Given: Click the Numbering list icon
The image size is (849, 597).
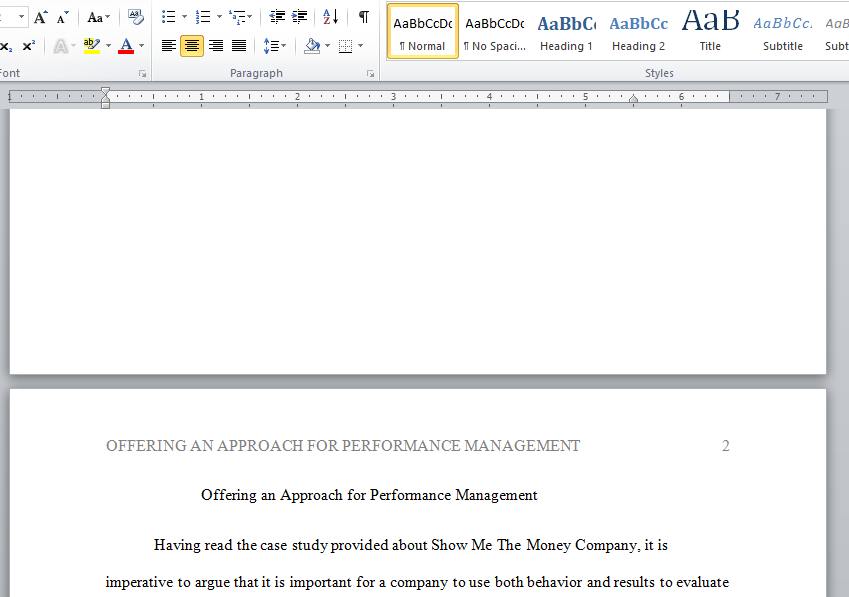Looking at the screenshot, I should (203, 17).
